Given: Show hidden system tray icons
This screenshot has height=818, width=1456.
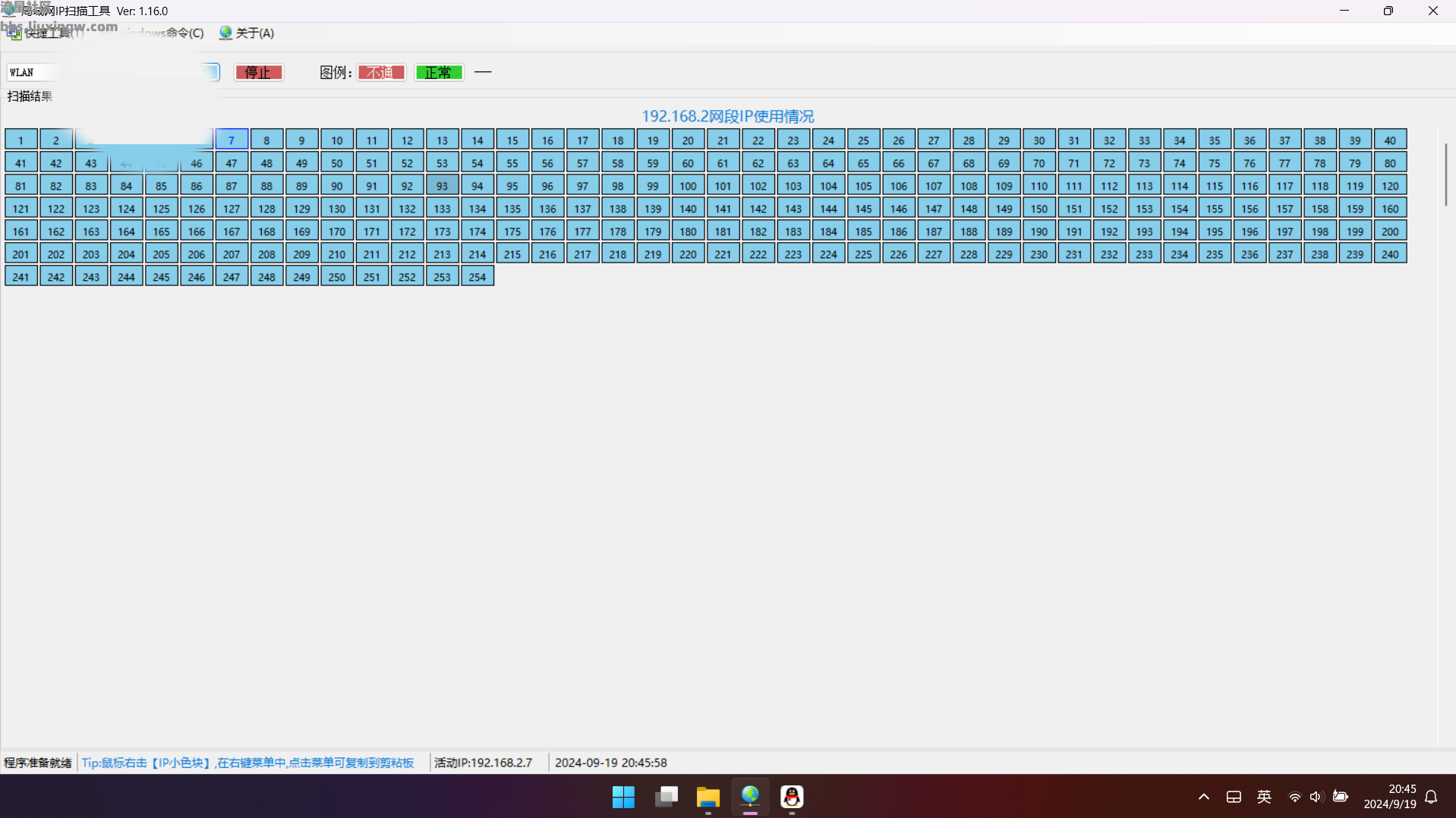Looking at the screenshot, I should pyautogui.click(x=1204, y=797).
